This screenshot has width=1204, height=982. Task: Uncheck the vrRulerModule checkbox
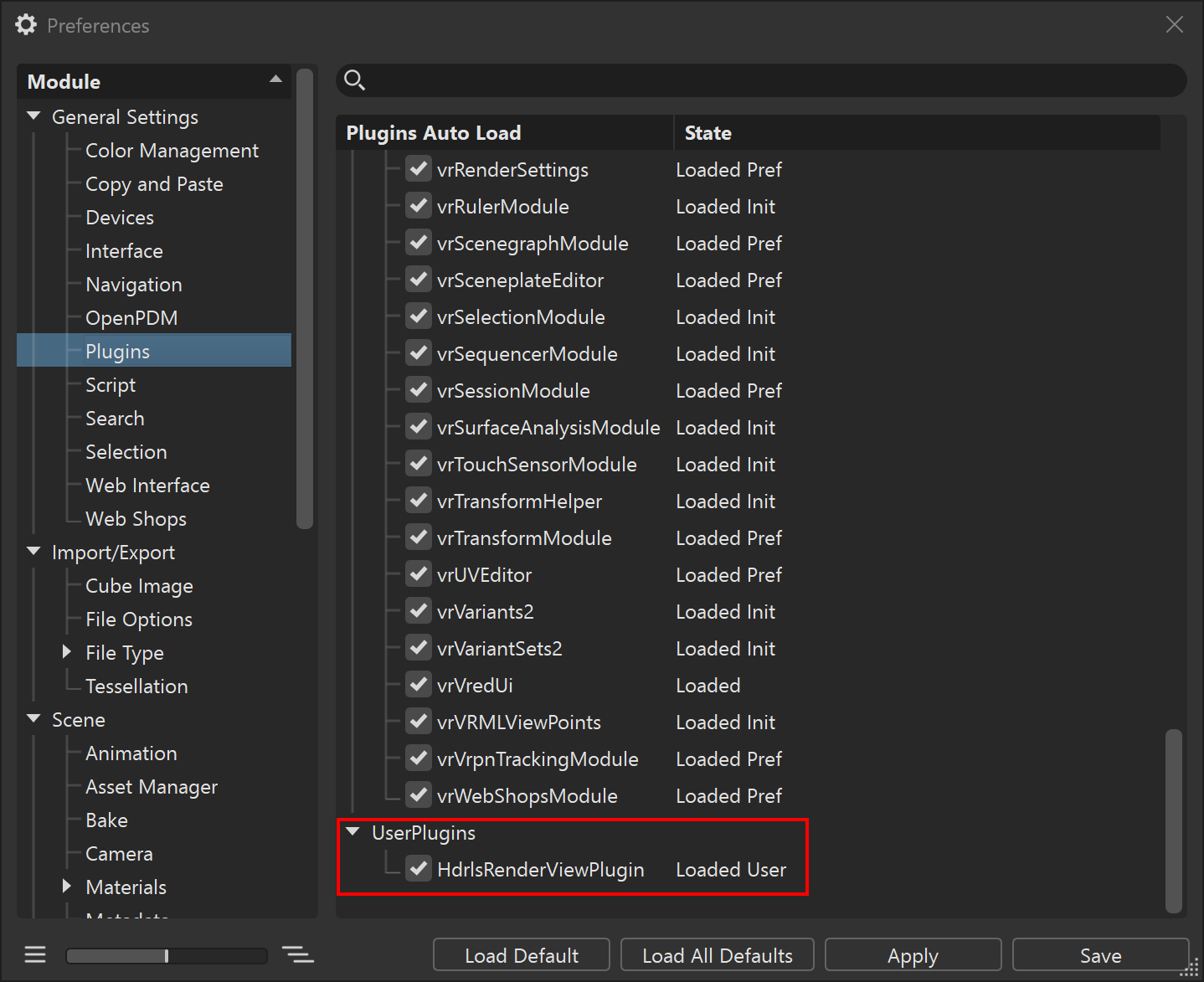(419, 205)
